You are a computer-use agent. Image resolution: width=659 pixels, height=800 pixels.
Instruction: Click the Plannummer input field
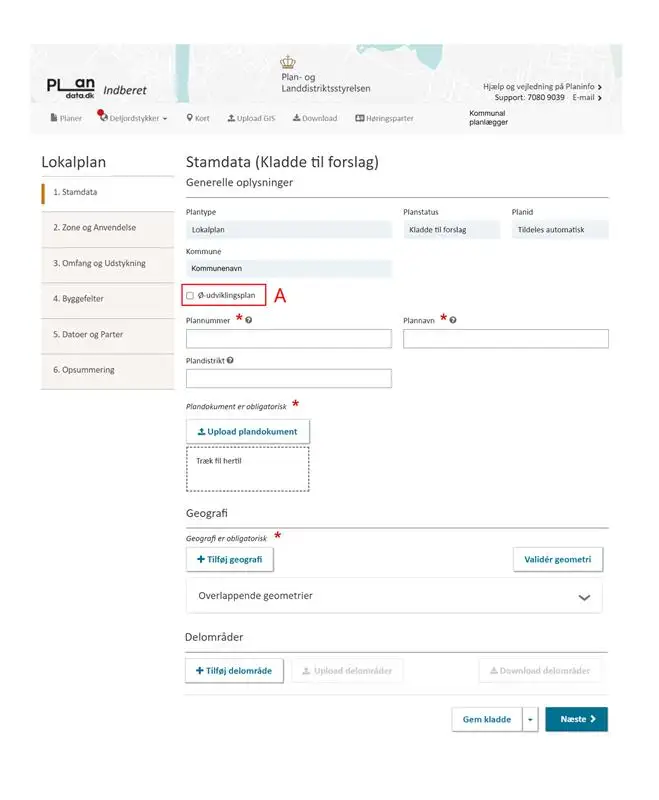(x=288, y=339)
